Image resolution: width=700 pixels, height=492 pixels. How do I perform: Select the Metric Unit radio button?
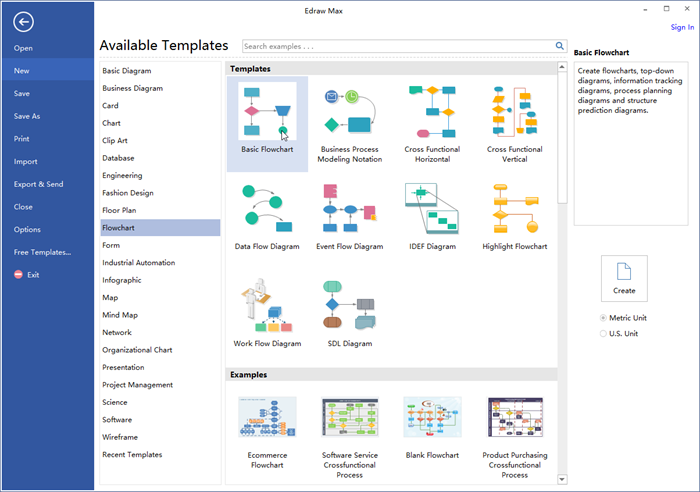coord(603,318)
